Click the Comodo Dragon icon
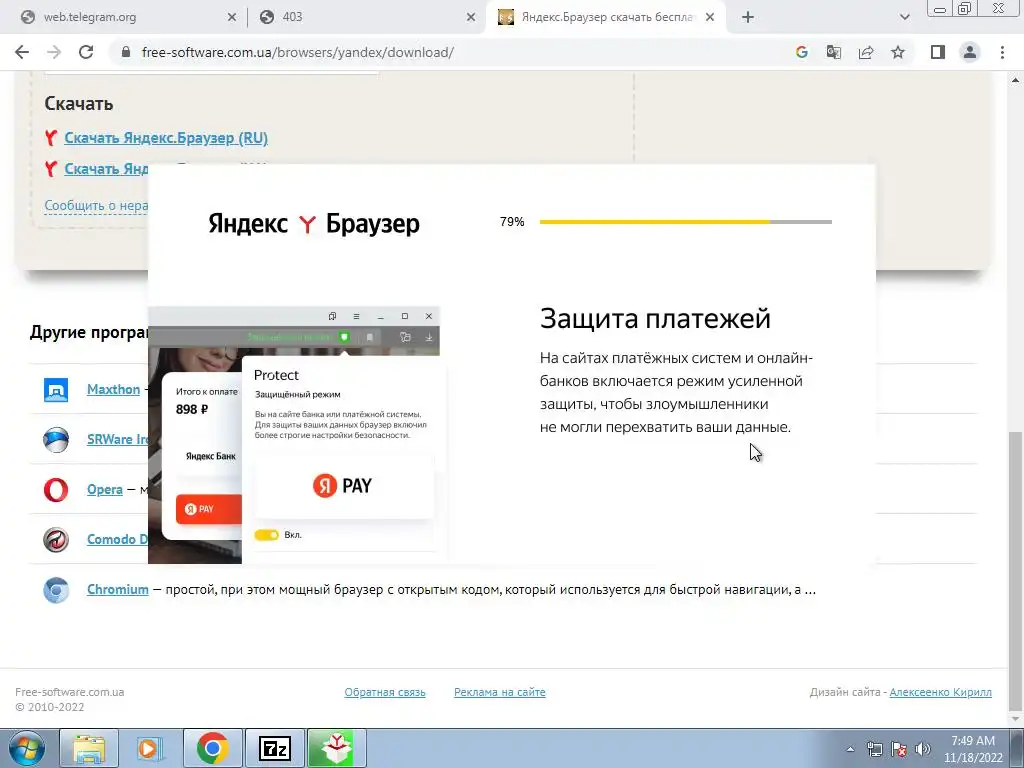Viewport: 1024px width, 768px height. (56, 539)
